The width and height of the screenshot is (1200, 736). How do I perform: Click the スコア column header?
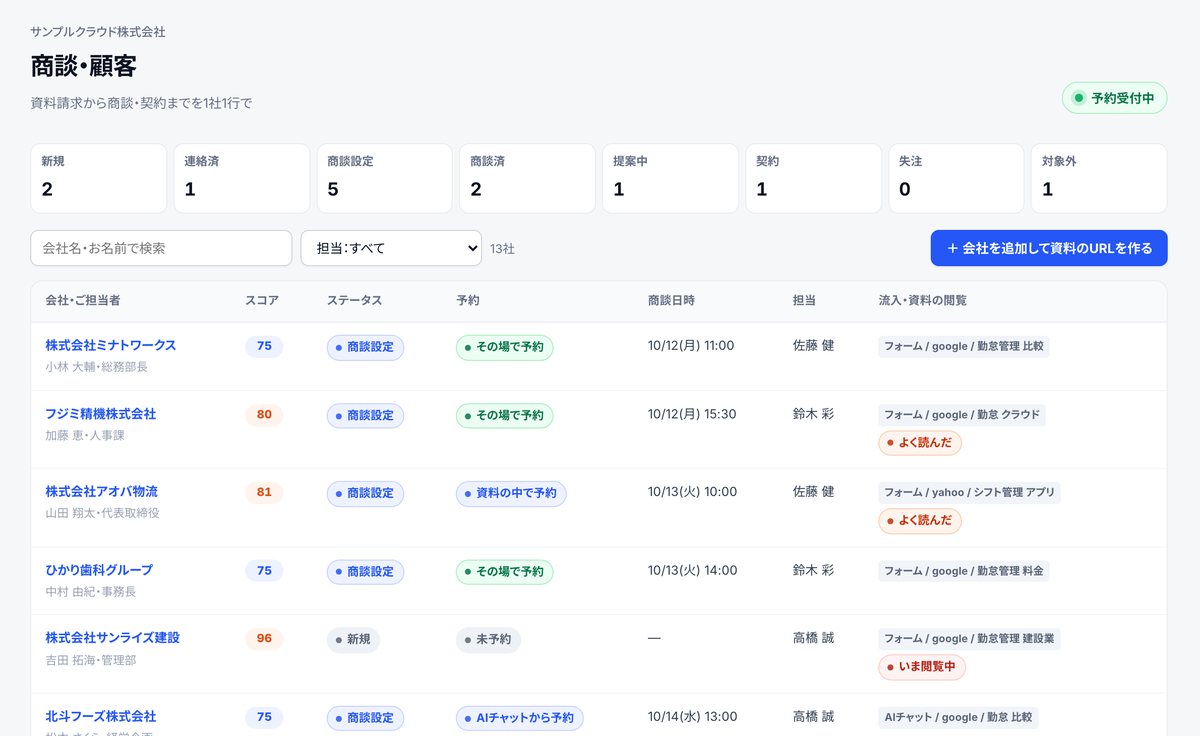(262, 300)
